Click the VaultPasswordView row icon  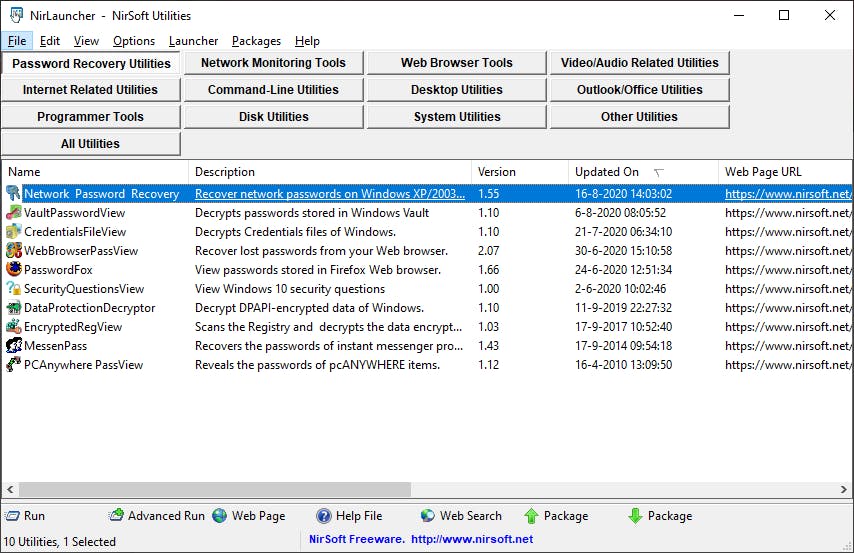(14, 212)
